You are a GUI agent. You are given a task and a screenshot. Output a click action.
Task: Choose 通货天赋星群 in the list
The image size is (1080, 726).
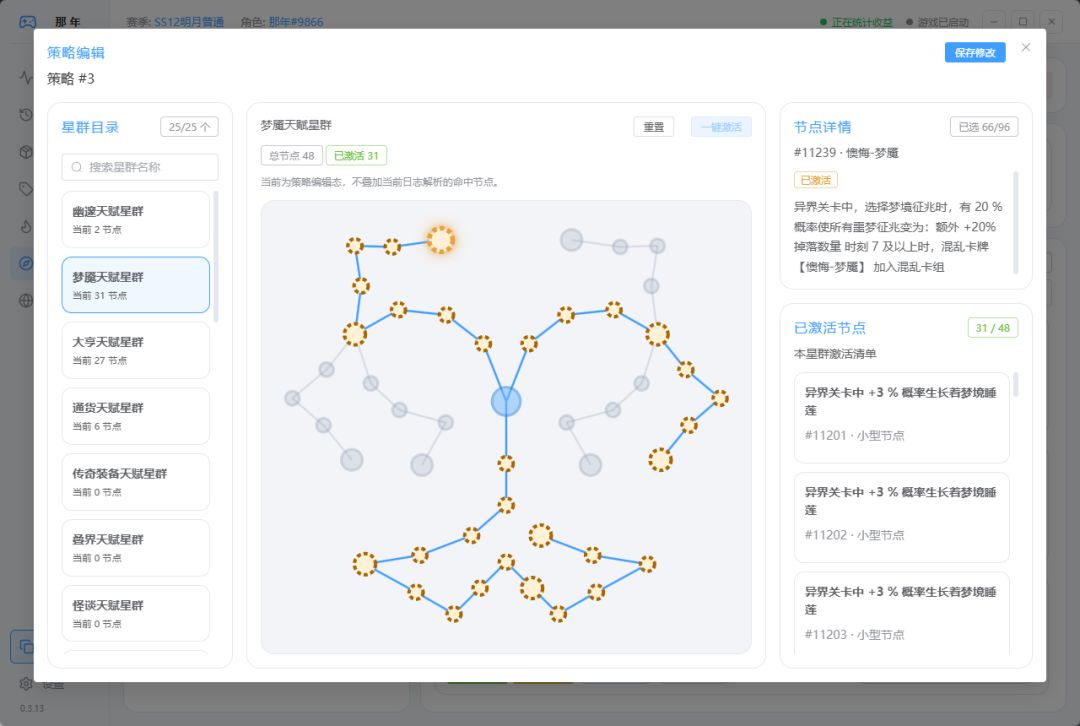pos(136,416)
